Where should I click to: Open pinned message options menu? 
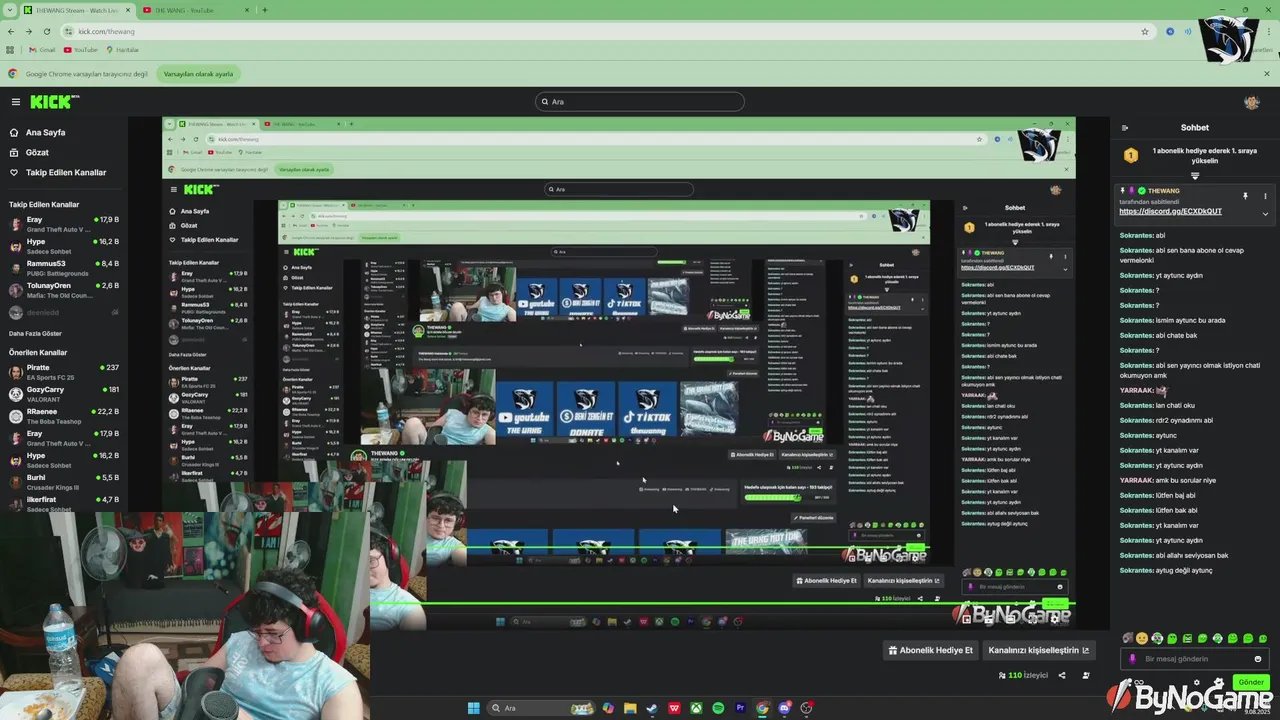[1265, 196]
